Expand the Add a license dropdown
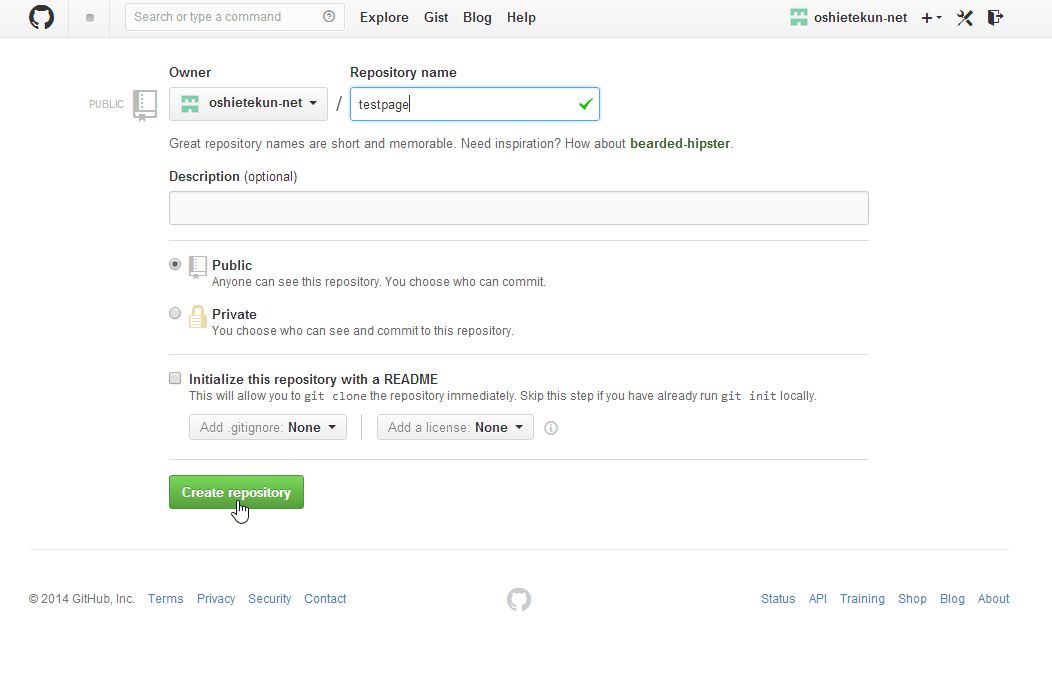Image resolution: width=1052 pixels, height=679 pixels. [455, 427]
